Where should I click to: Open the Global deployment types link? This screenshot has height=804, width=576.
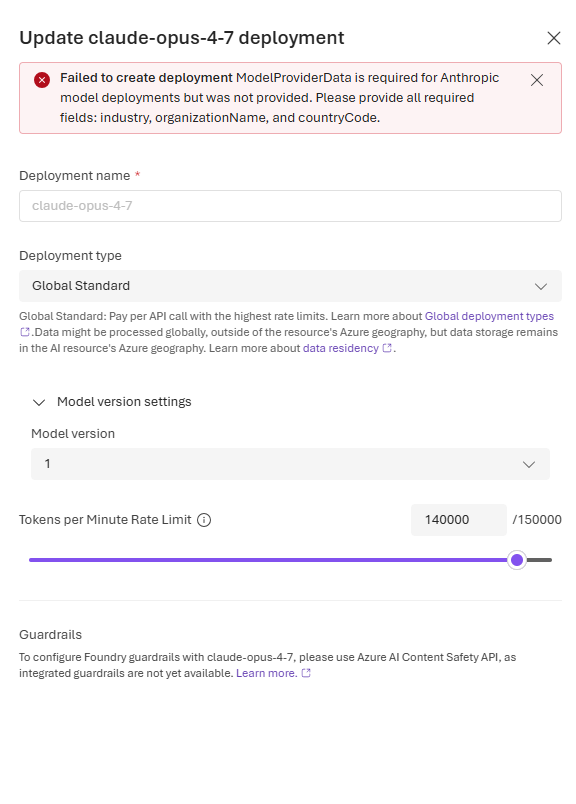click(489, 316)
